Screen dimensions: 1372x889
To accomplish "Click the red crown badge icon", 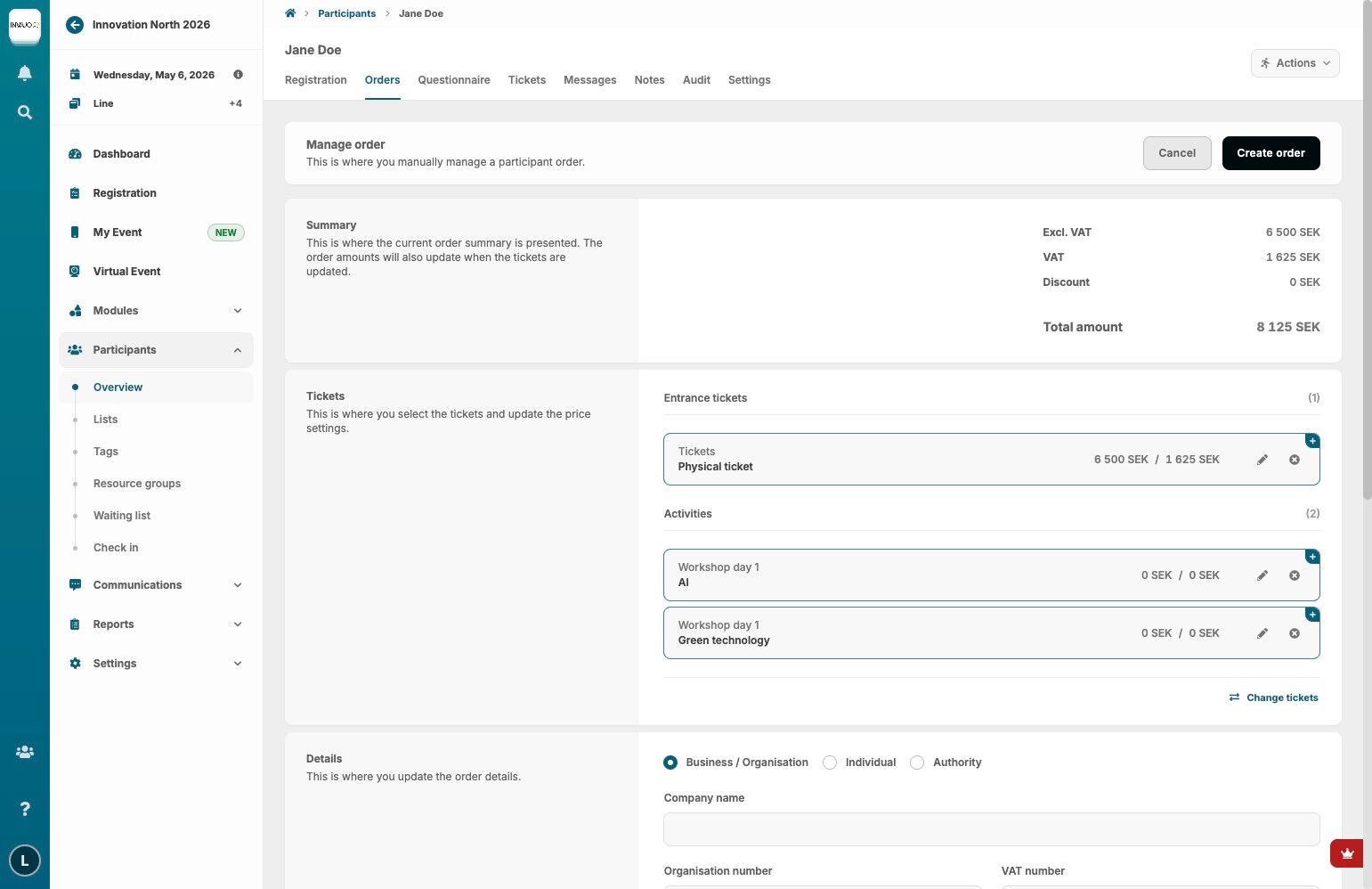I will (1346, 853).
